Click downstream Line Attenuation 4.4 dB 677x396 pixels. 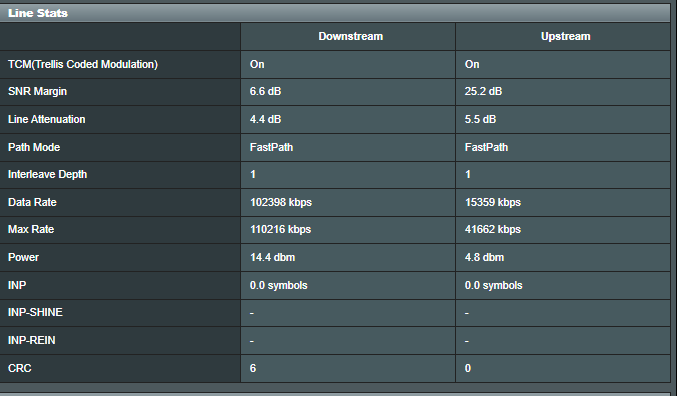[266, 119]
